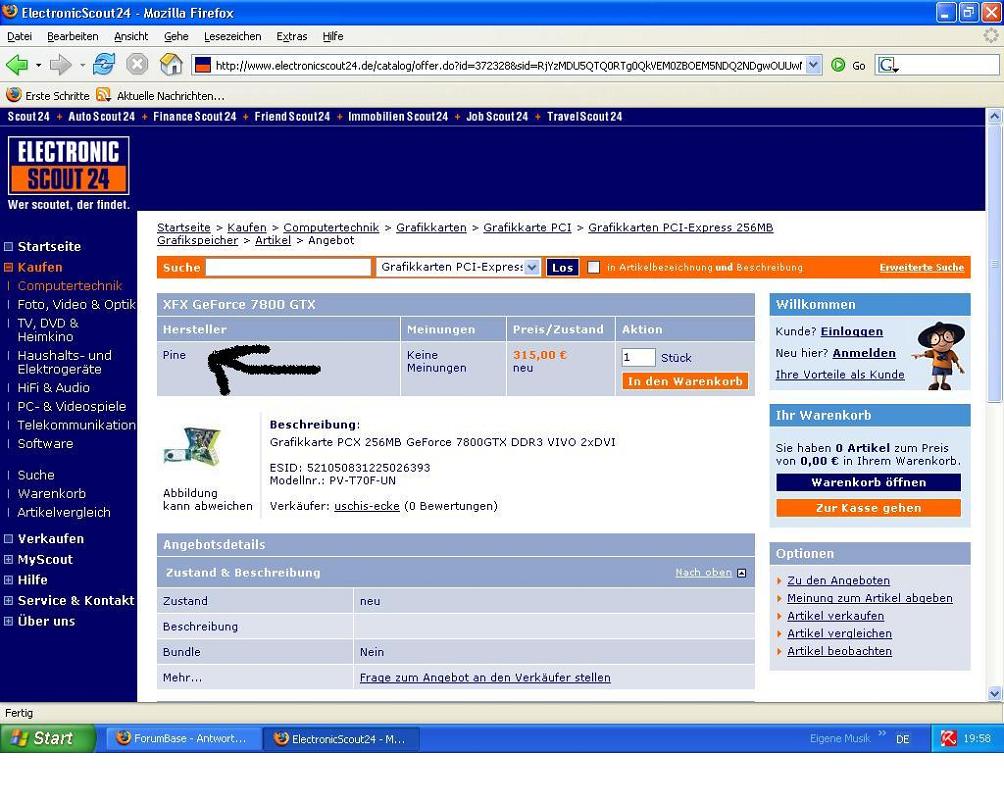Click the Einloggen link

[852, 332]
